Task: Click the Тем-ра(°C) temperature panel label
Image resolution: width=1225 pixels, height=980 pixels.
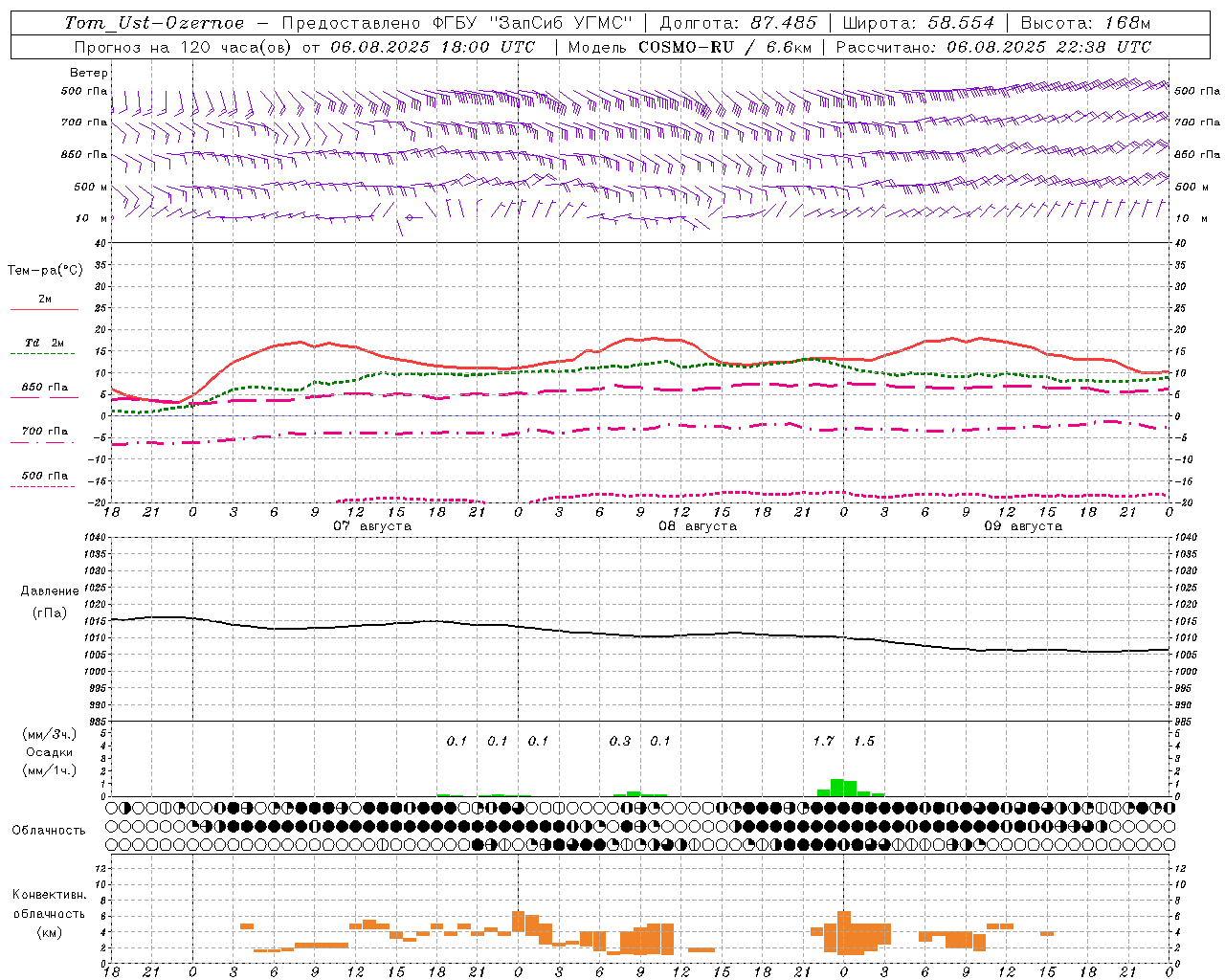Action: coord(45,271)
